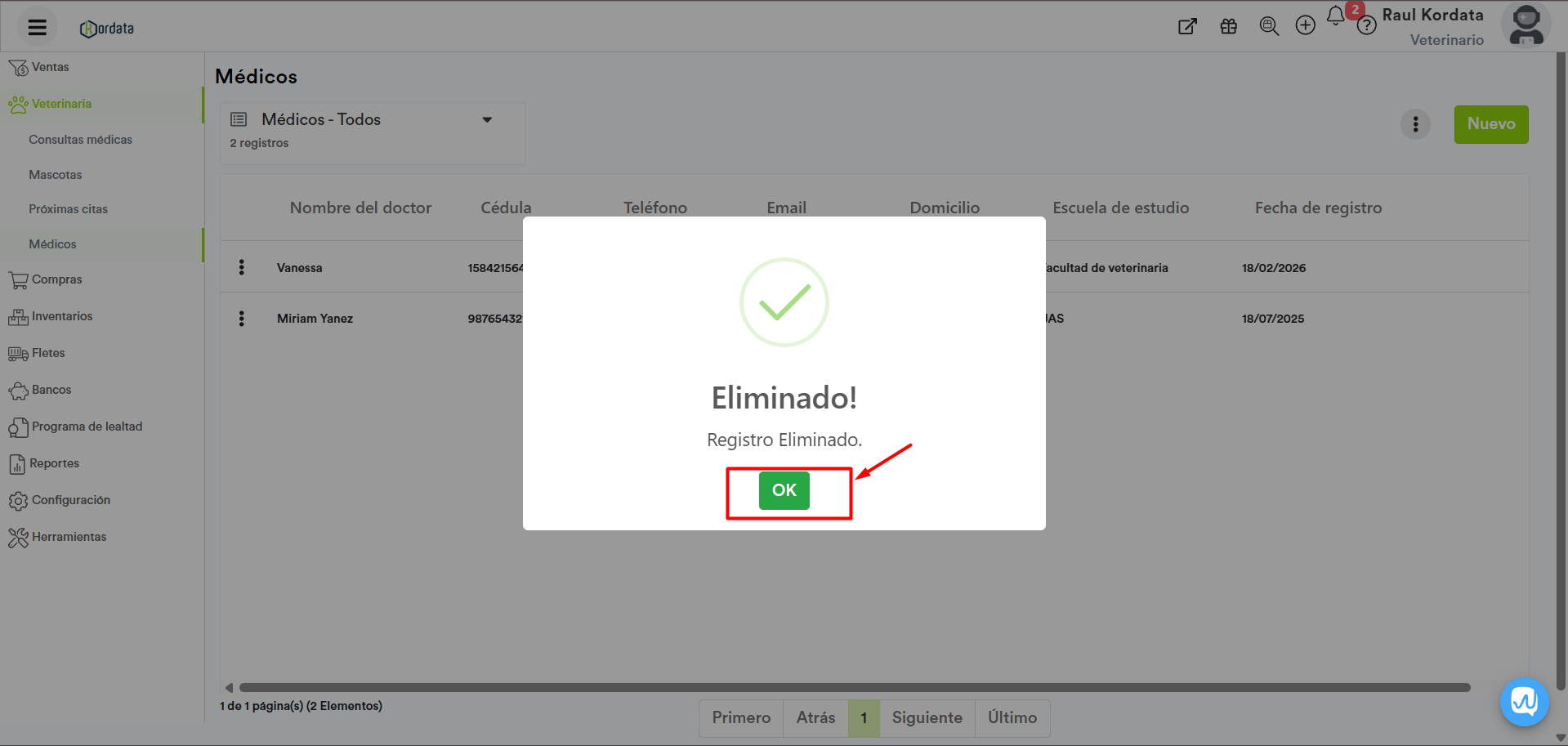Open the Inventarios sidebar menu
The width and height of the screenshot is (1568, 746).
pos(61,316)
